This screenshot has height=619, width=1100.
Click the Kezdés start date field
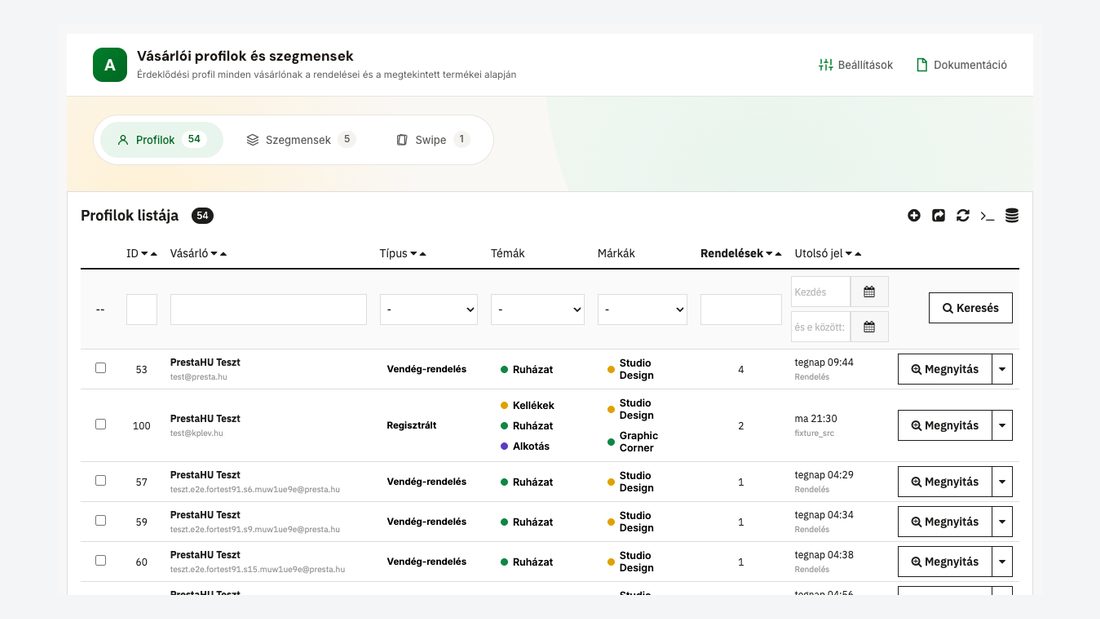(x=821, y=292)
